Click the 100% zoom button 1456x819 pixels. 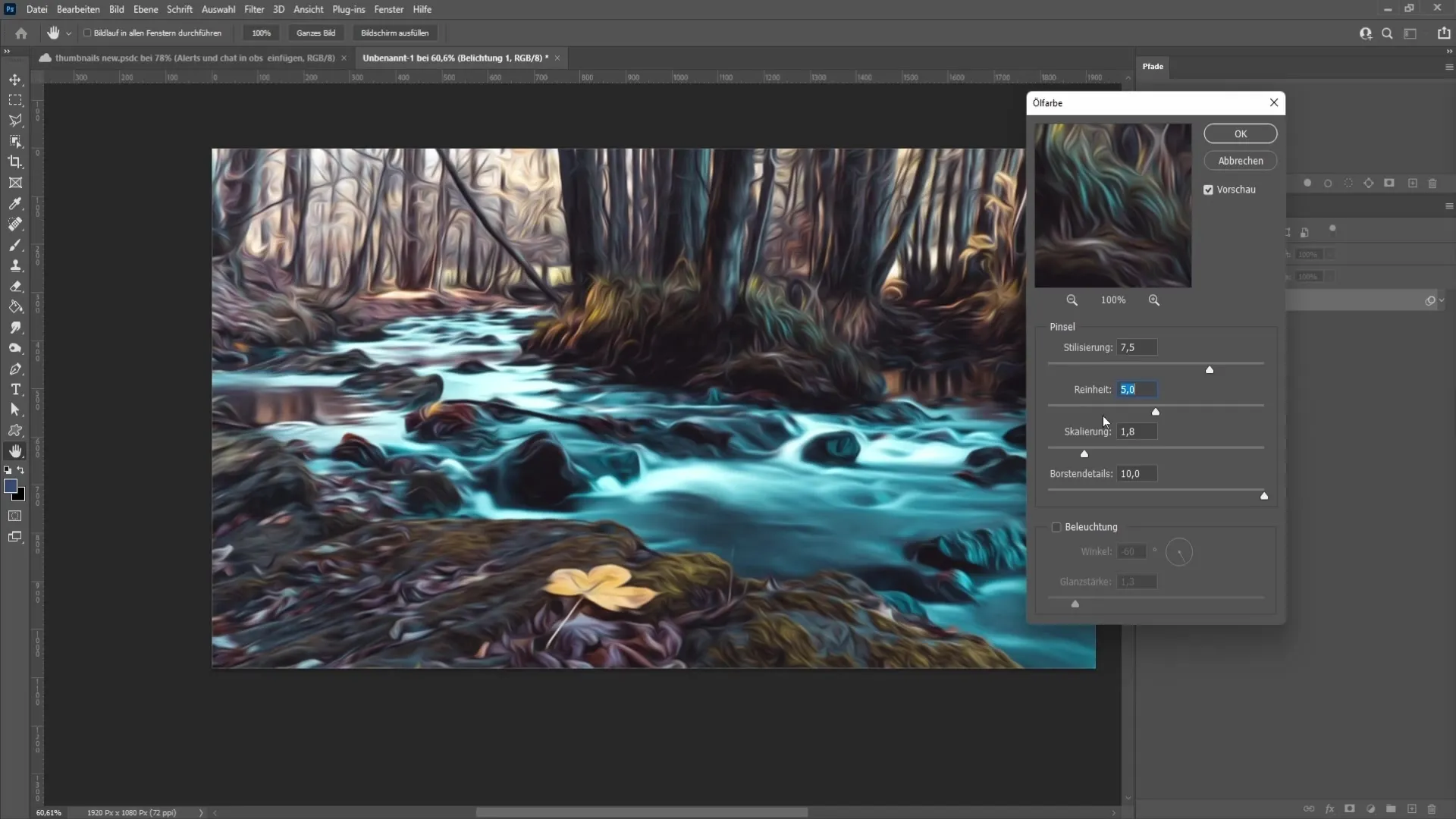click(x=261, y=33)
